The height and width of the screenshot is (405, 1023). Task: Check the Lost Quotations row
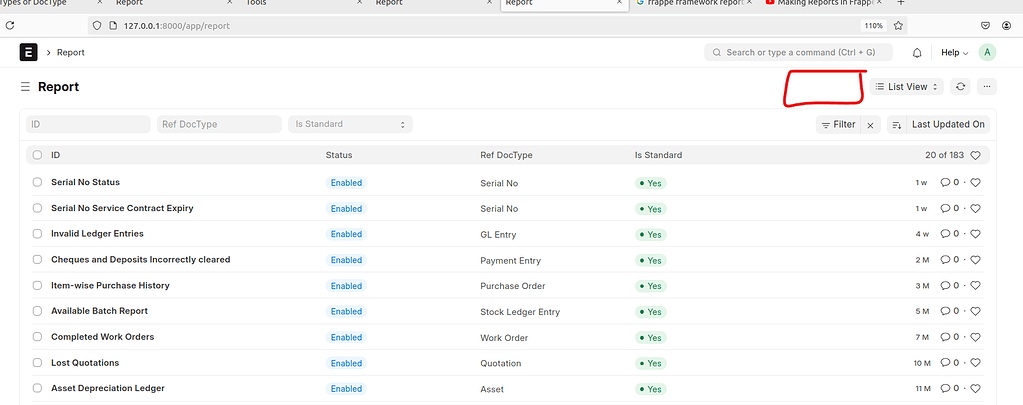click(x=37, y=363)
